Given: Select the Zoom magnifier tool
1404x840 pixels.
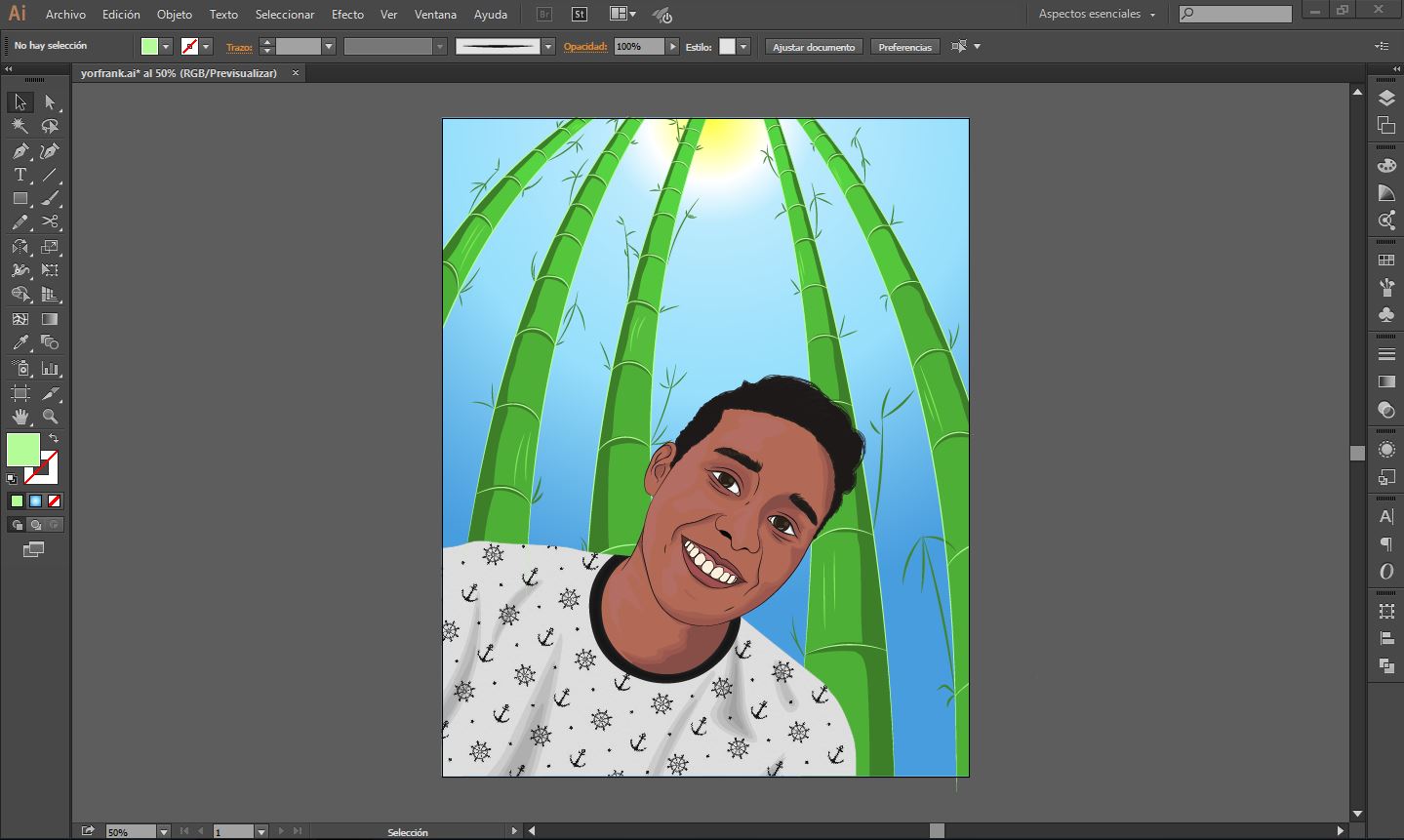Looking at the screenshot, I should (x=50, y=417).
